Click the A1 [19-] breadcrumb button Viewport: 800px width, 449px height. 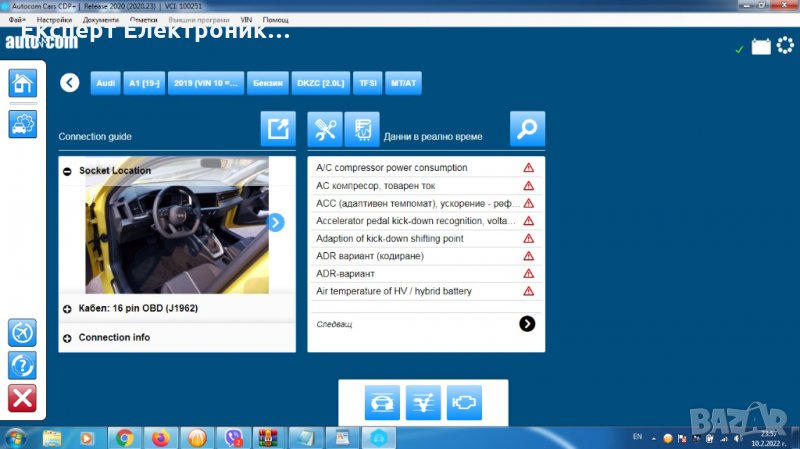tap(144, 83)
